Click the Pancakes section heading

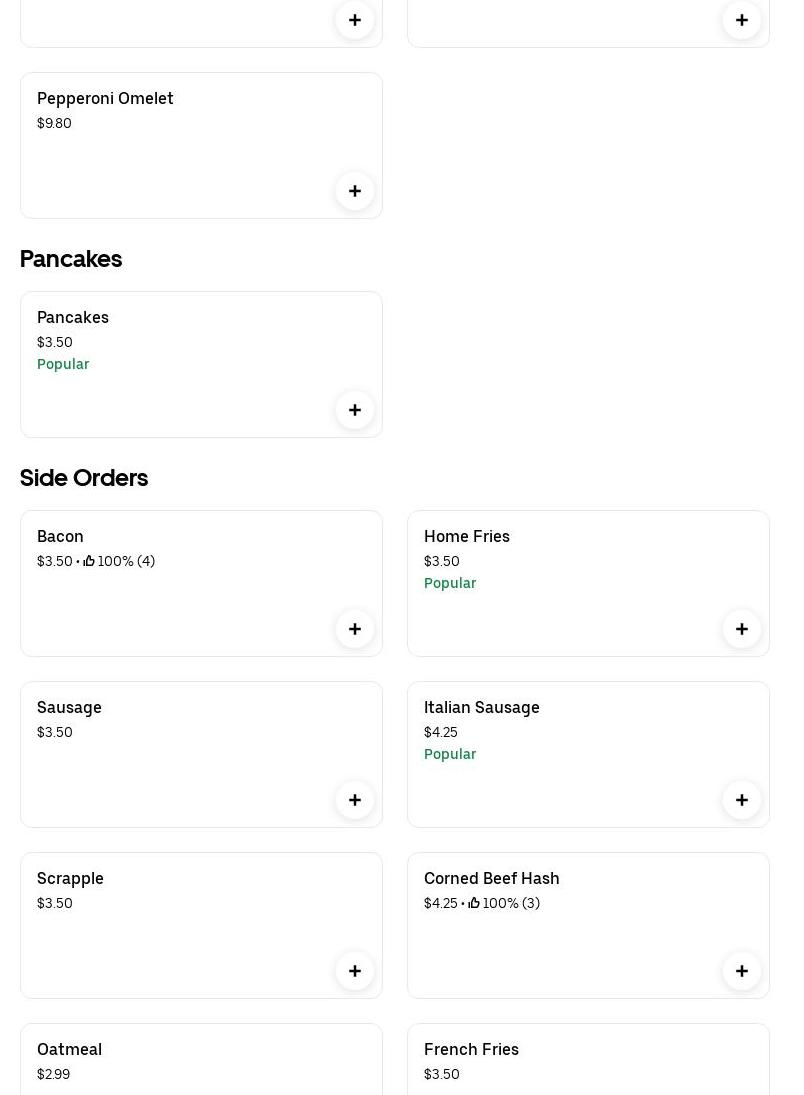(x=71, y=259)
